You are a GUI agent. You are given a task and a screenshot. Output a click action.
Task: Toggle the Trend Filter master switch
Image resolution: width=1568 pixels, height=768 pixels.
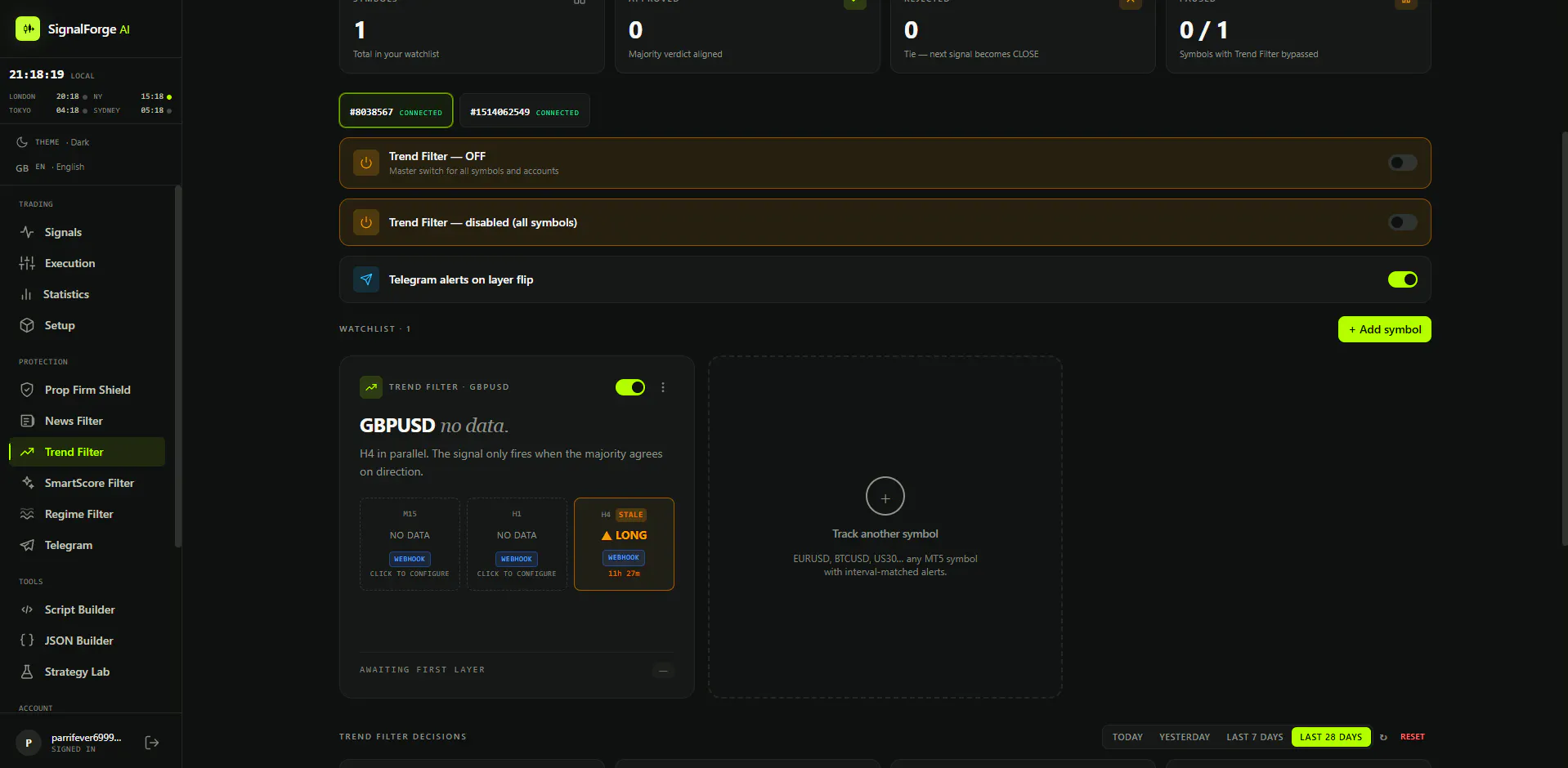click(1403, 163)
